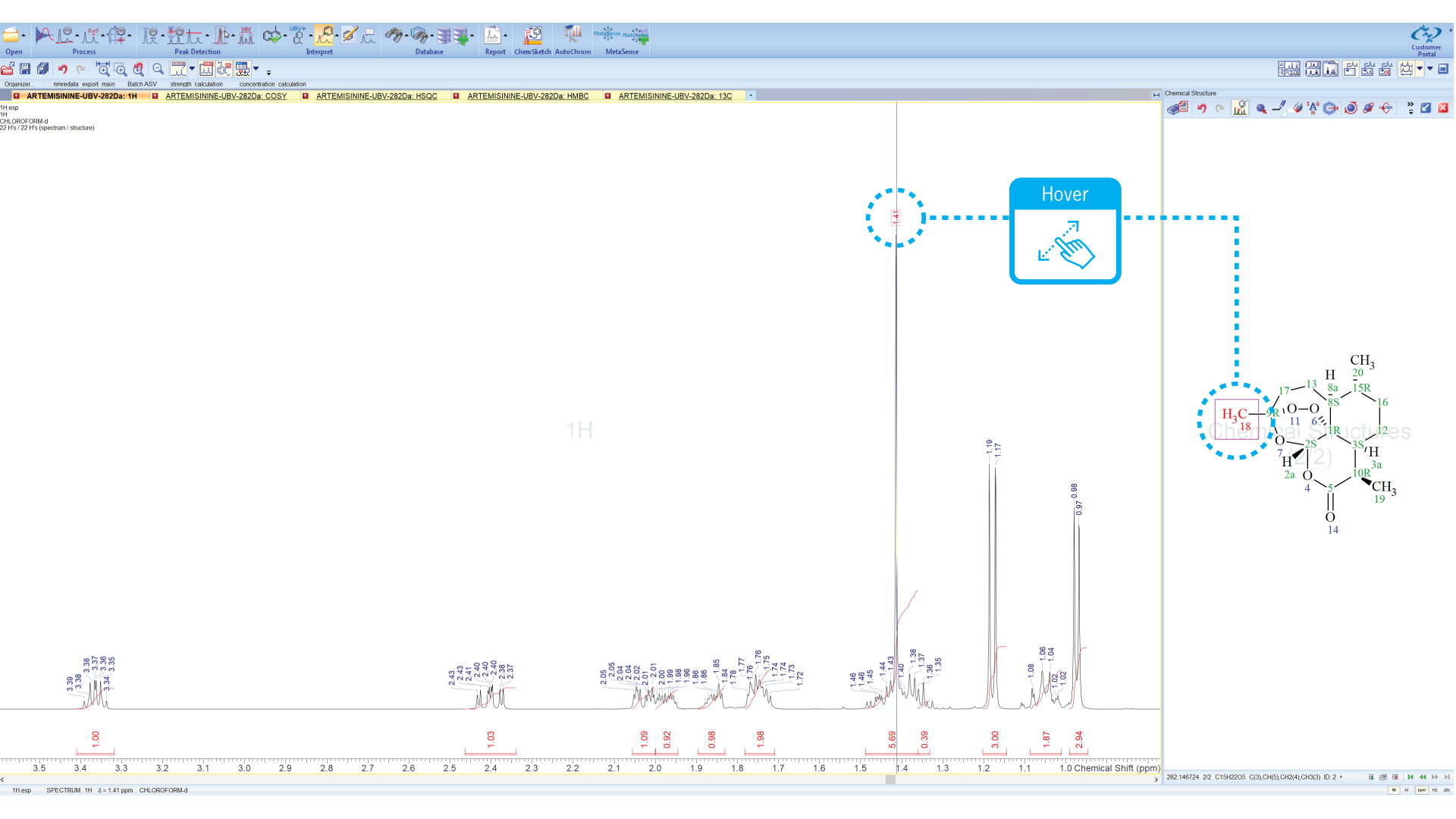
Task: Undo last action on main toolbar
Action: [x=64, y=69]
